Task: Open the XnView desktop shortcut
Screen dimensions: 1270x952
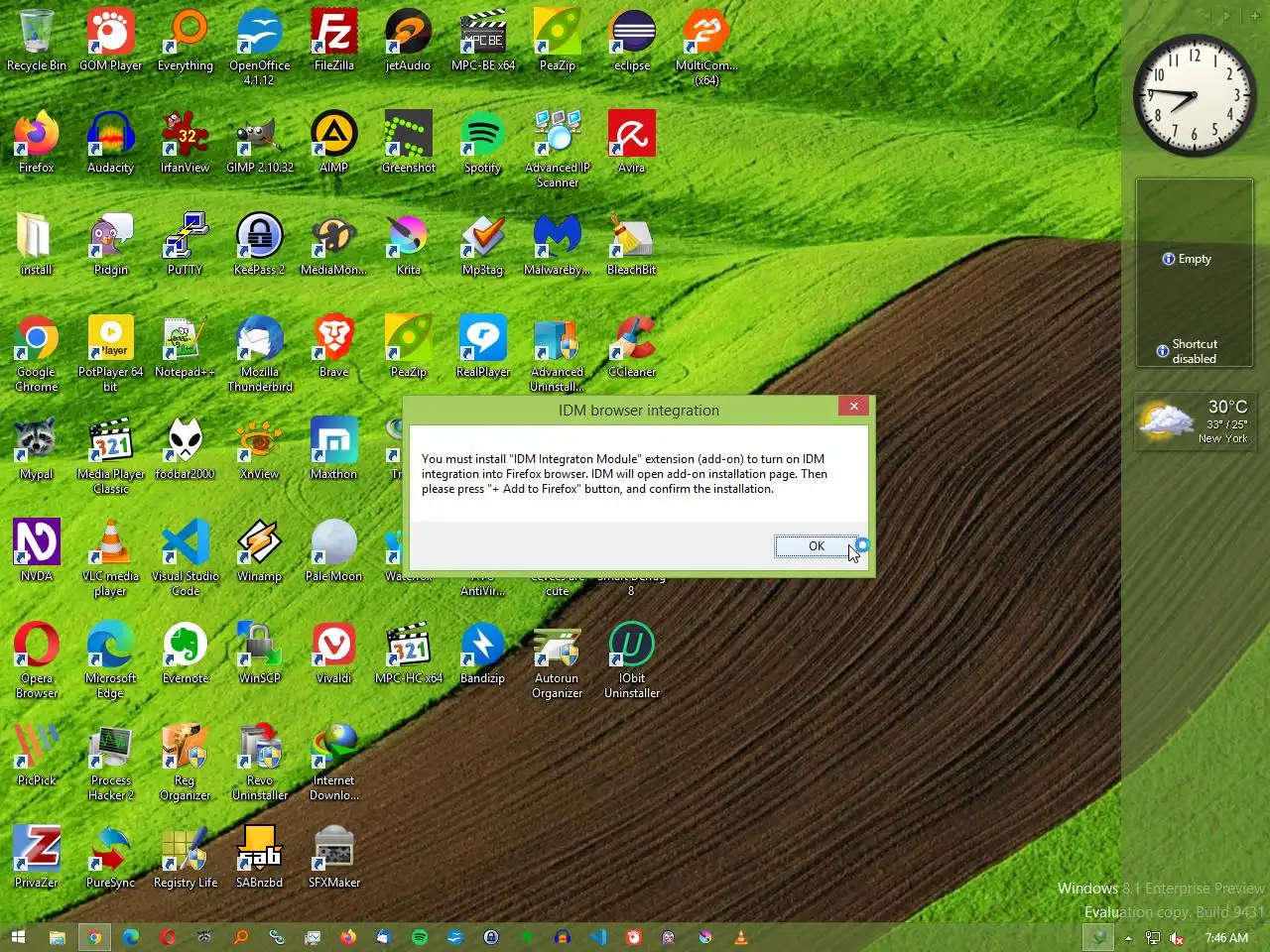Action: 260,449
